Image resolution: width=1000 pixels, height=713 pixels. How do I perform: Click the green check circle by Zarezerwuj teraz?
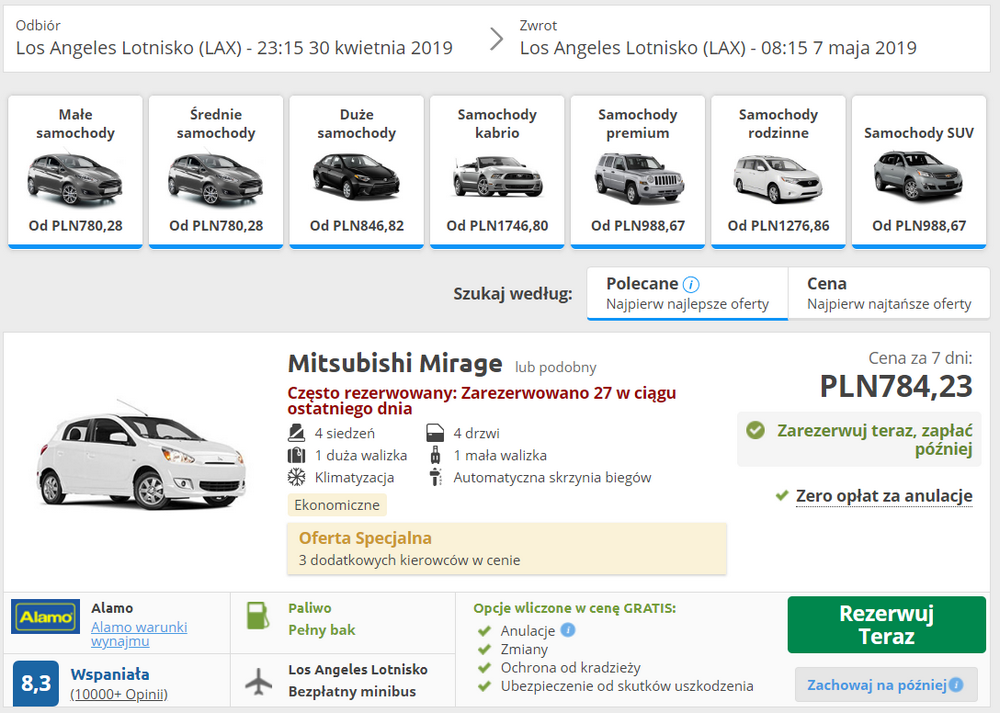(x=756, y=430)
